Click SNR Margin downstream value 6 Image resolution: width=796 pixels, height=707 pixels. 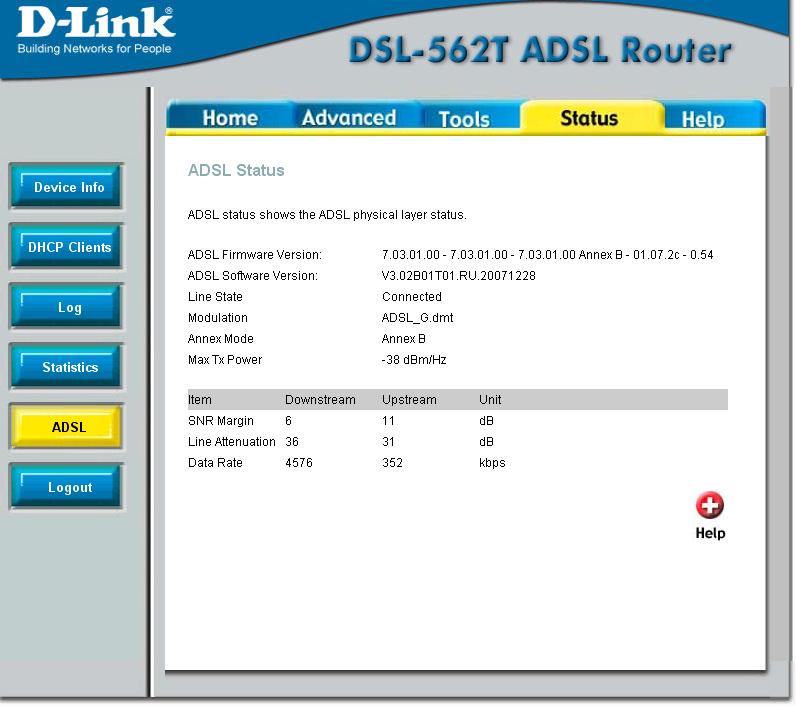pyautogui.click(x=288, y=421)
